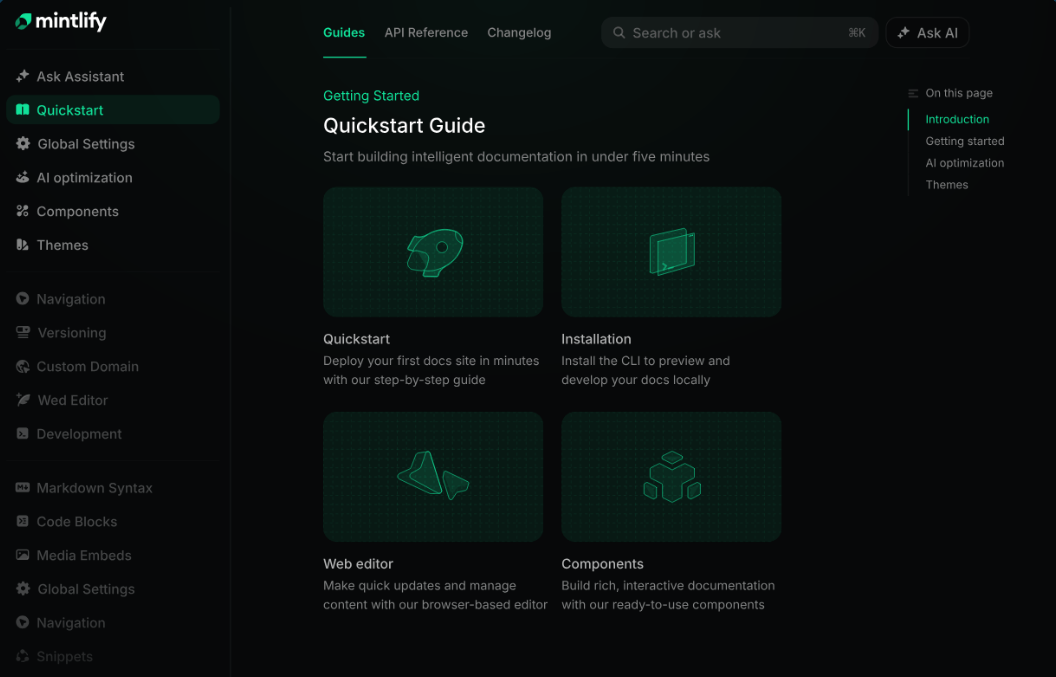Open Development in the sidebar

tap(112, 433)
